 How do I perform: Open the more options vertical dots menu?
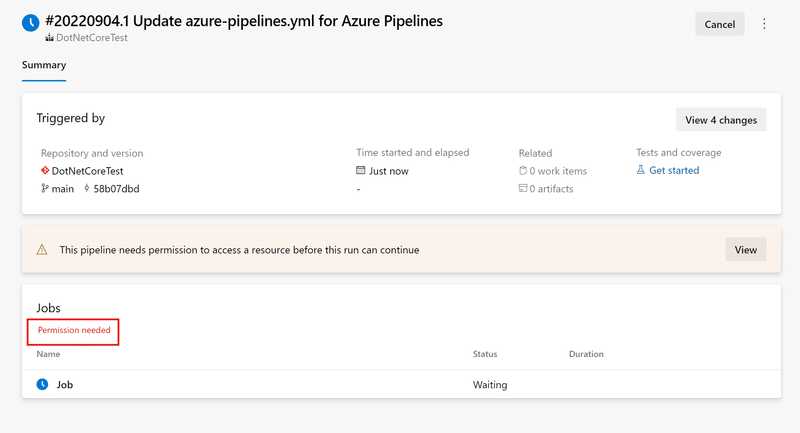pyautogui.click(x=765, y=24)
